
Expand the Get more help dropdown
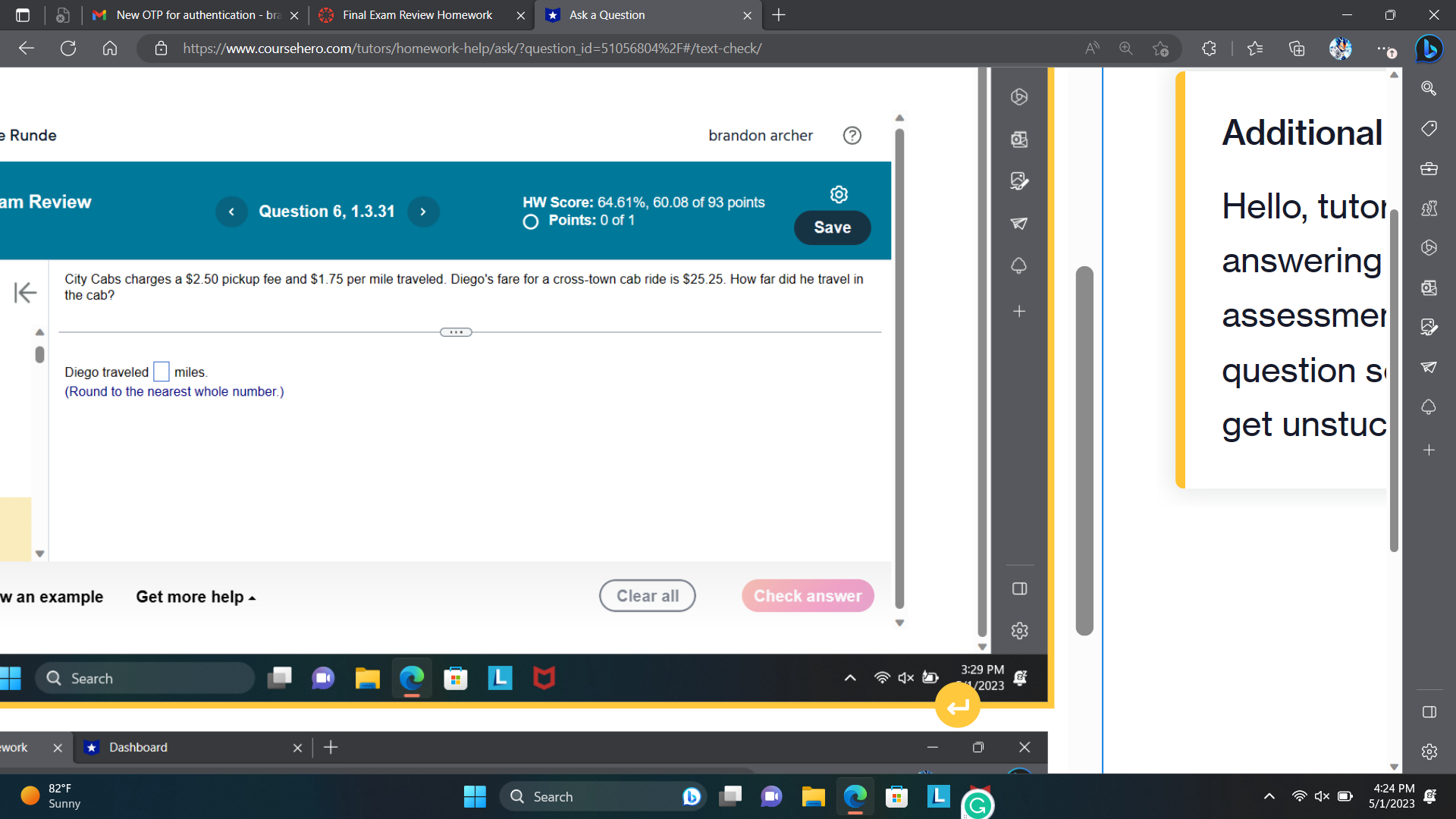(195, 597)
